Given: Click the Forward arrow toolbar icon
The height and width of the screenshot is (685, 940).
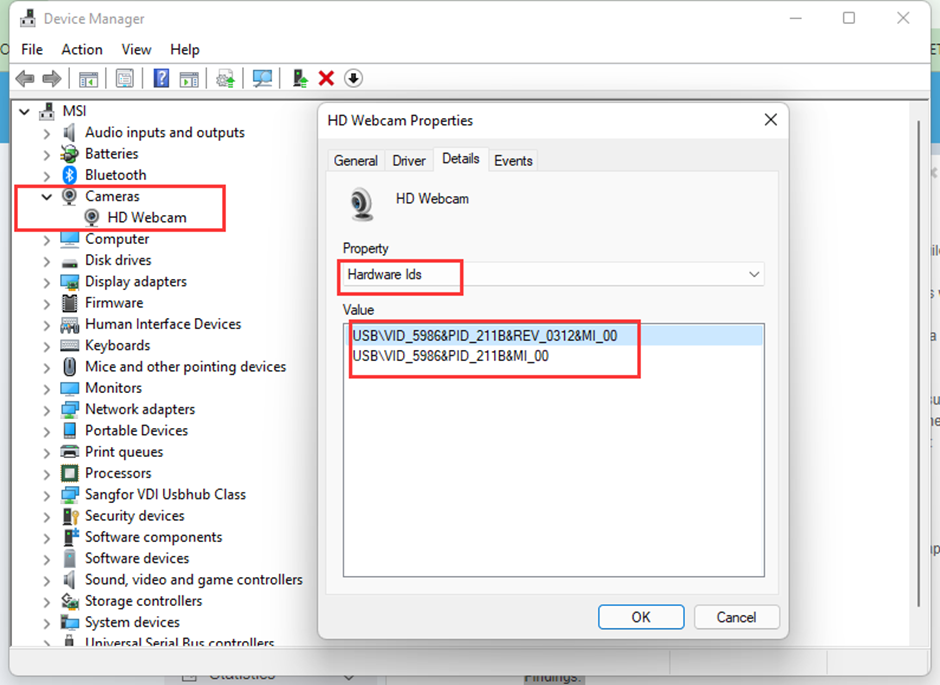Looking at the screenshot, I should pos(52,79).
